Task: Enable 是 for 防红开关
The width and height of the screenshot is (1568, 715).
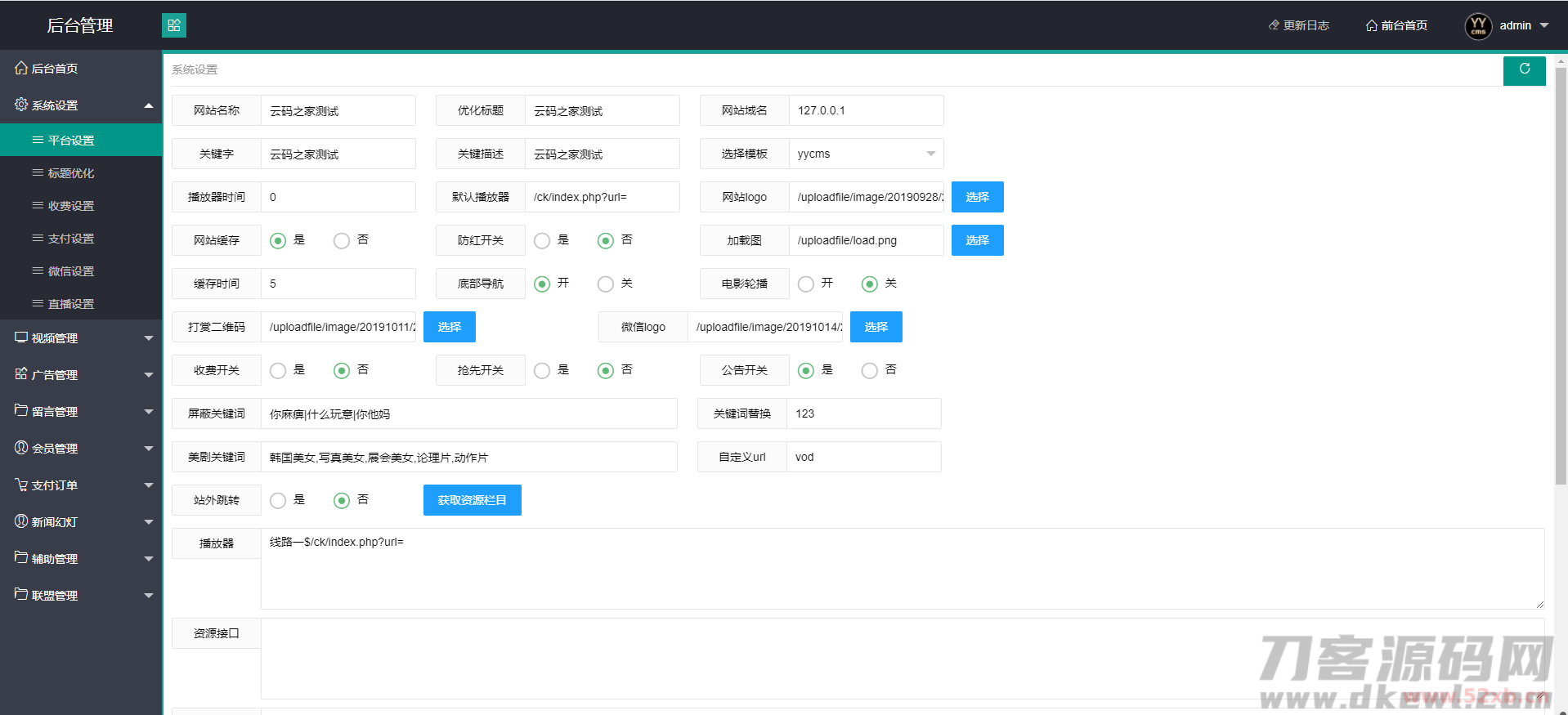Action: pos(542,240)
